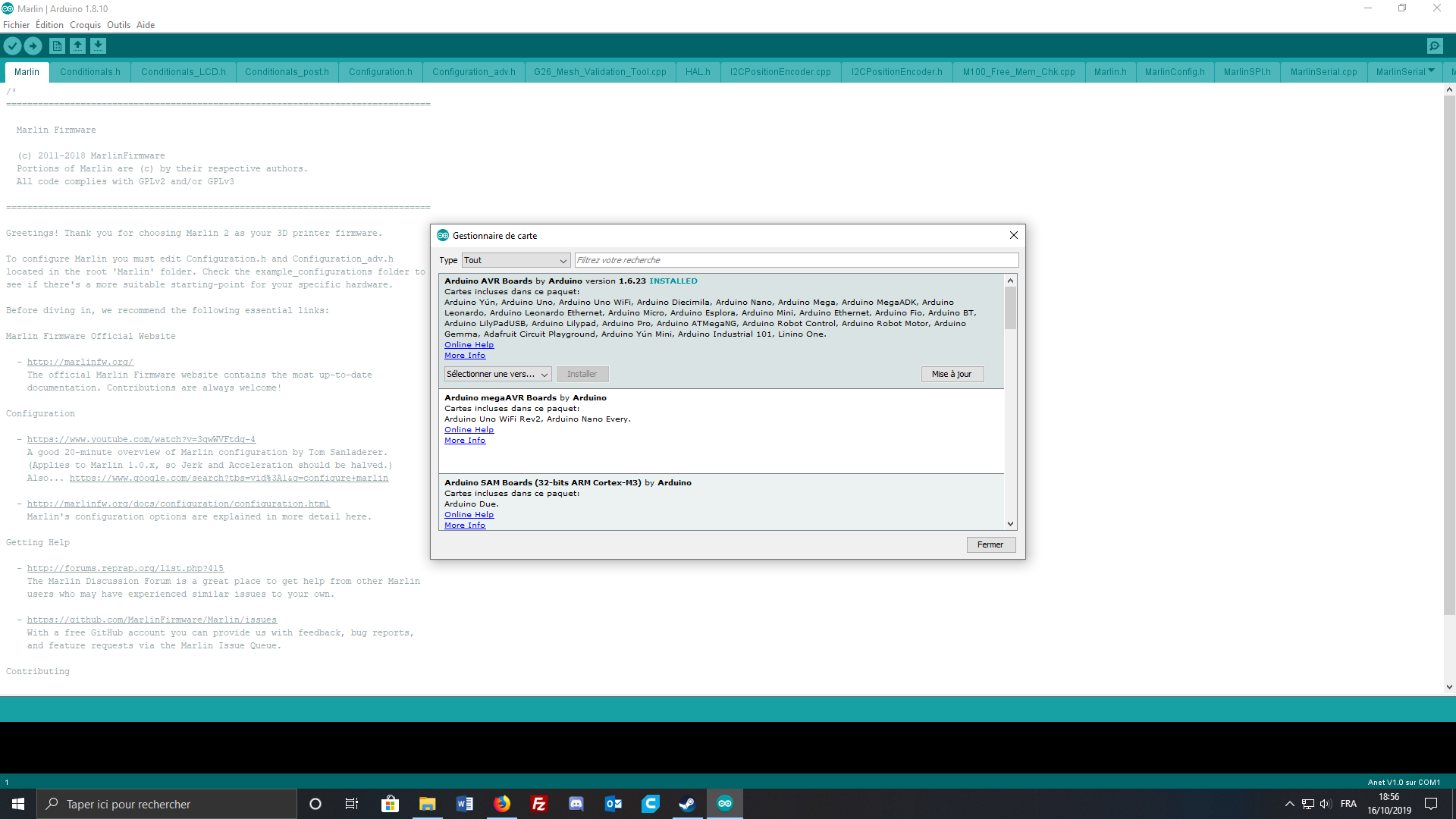Switch to the MarlinSPI.h tab
This screenshot has width=1456, height=819.
pos(1247,72)
